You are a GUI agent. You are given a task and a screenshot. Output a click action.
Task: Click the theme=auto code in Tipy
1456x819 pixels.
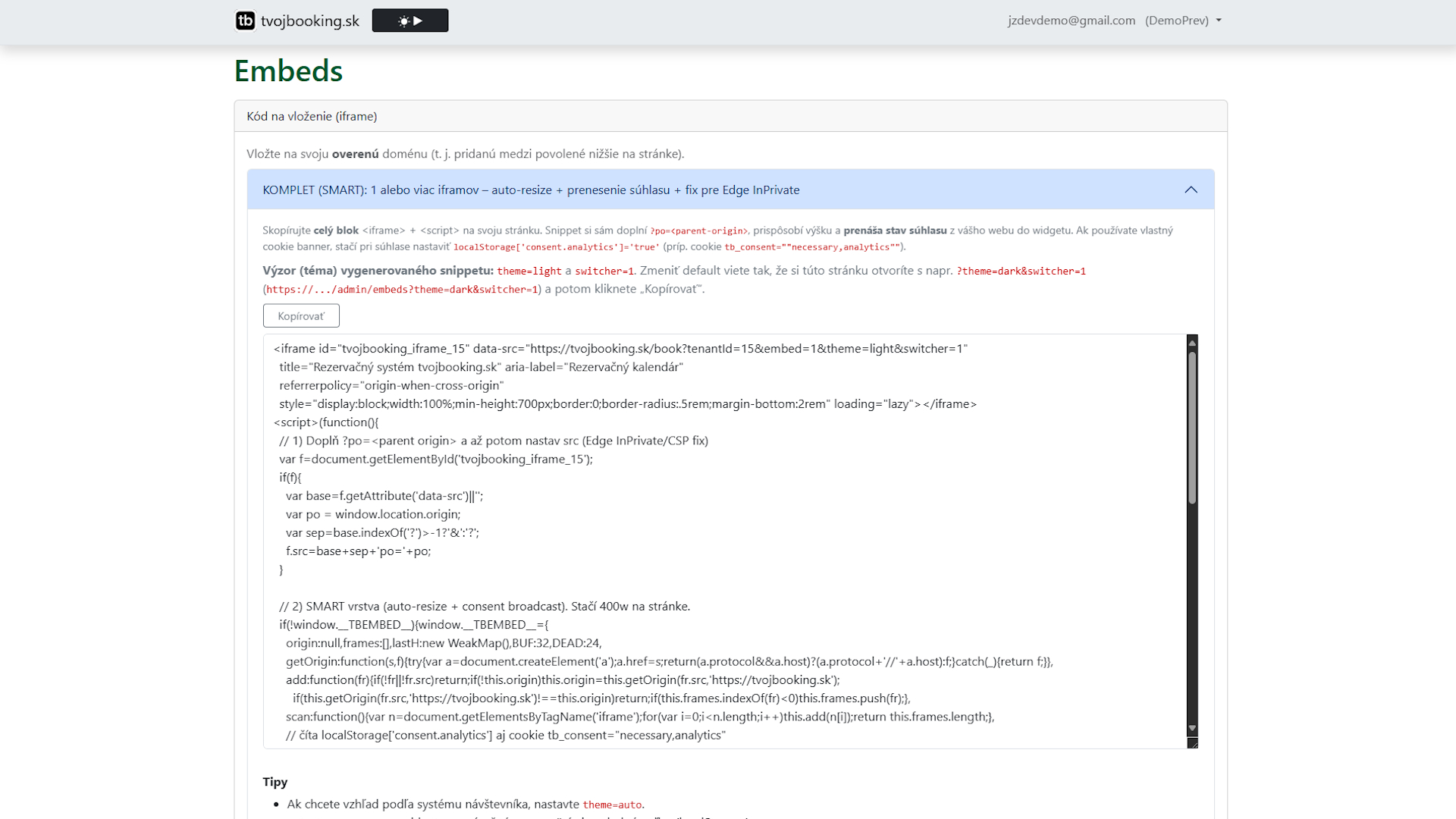pyautogui.click(x=612, y=805)
